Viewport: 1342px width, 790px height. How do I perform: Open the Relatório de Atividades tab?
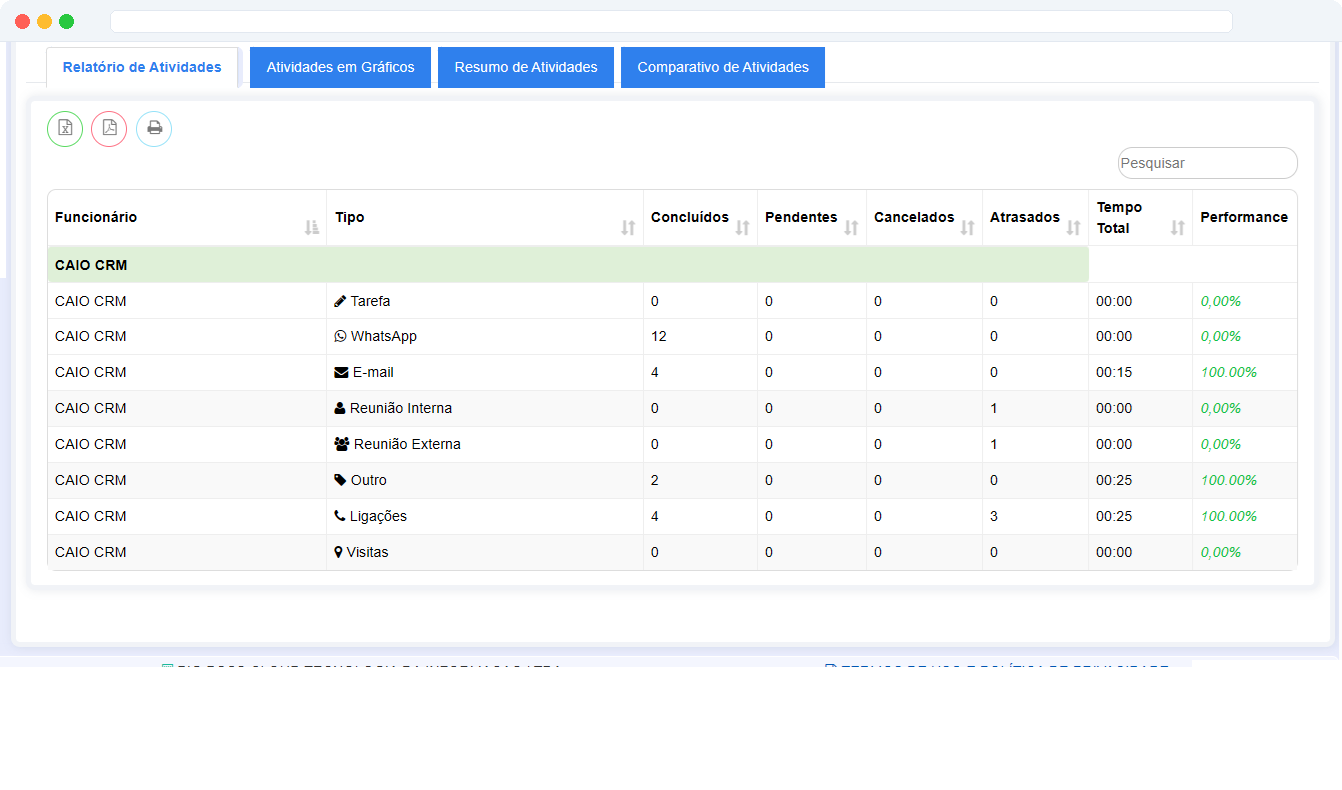tap(142, 67)
